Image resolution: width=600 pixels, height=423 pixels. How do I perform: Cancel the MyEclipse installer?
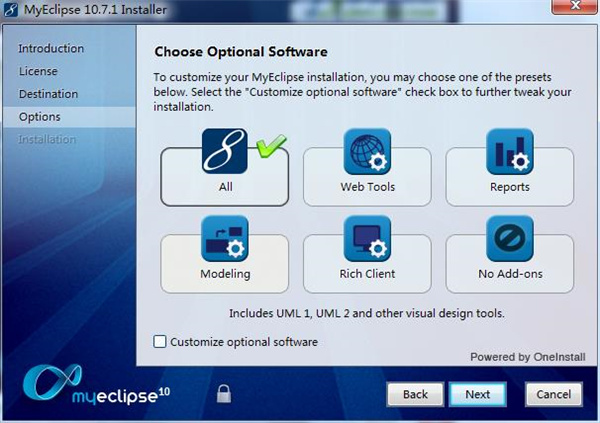click(553, 394)
